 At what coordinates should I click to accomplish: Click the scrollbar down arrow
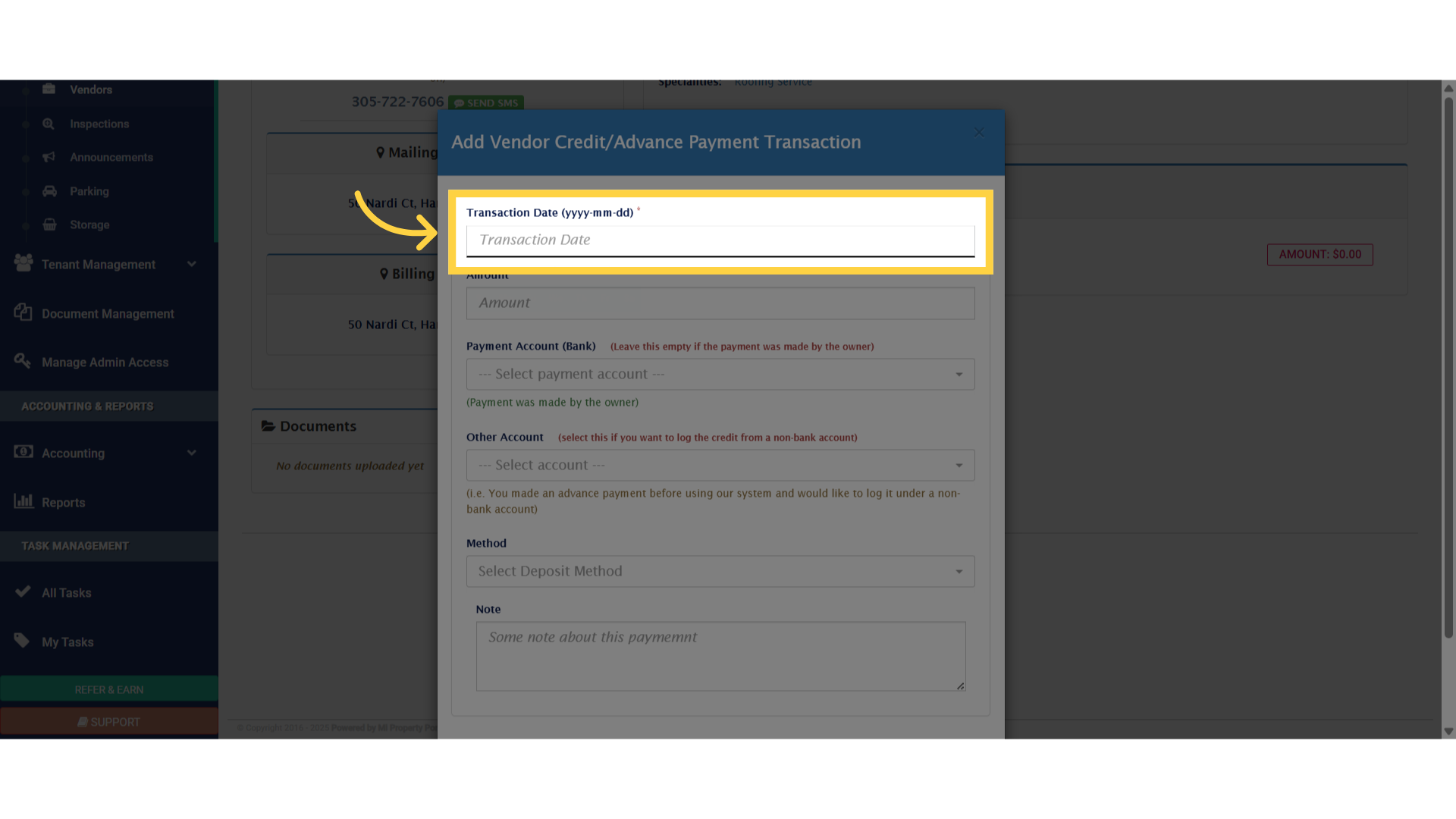point(1448,732)
